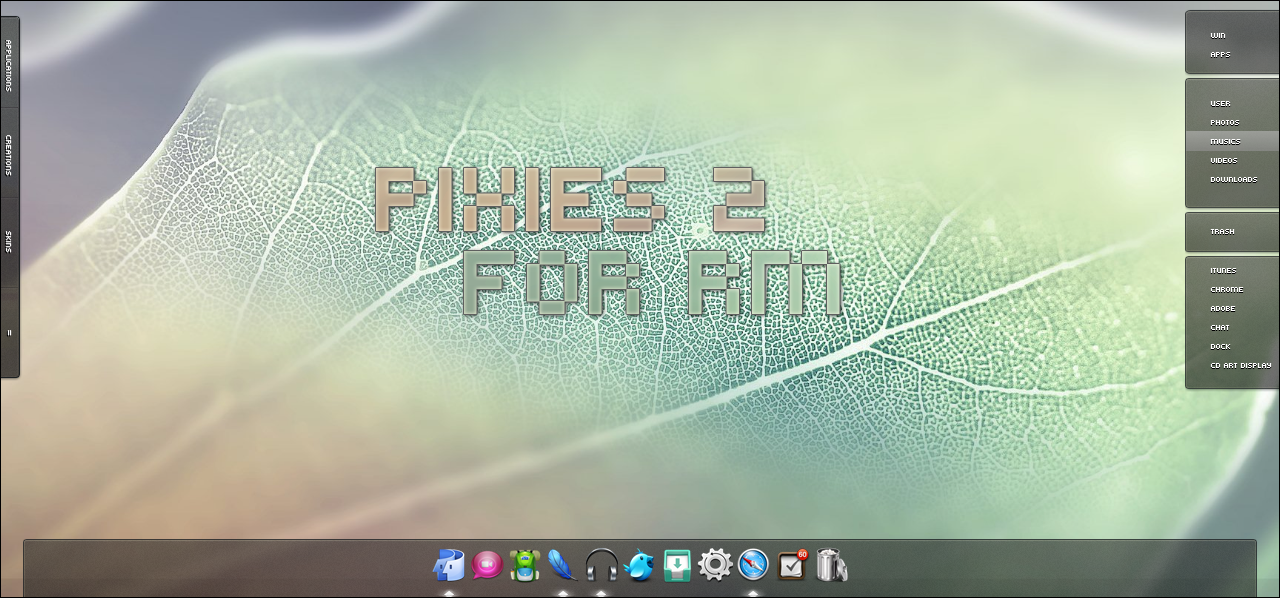Launch the headphones music app
1280x598 pixels.
point(601,566)
